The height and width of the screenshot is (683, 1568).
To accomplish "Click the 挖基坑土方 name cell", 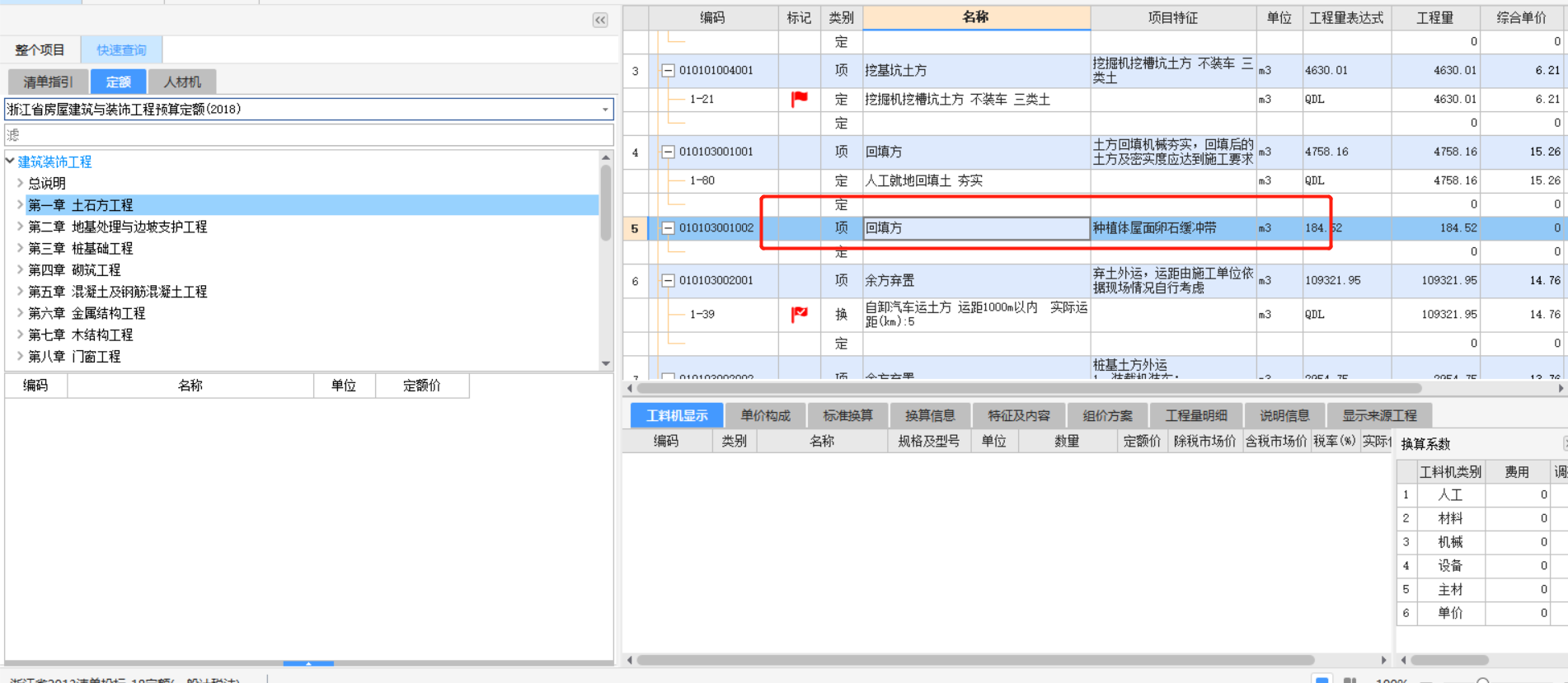I will click(976, 71).
